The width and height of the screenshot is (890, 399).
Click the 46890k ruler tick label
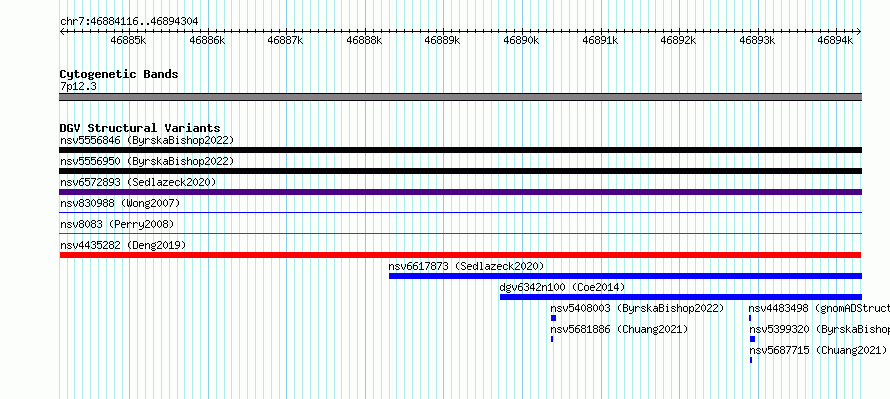click(x=522, y=40)
